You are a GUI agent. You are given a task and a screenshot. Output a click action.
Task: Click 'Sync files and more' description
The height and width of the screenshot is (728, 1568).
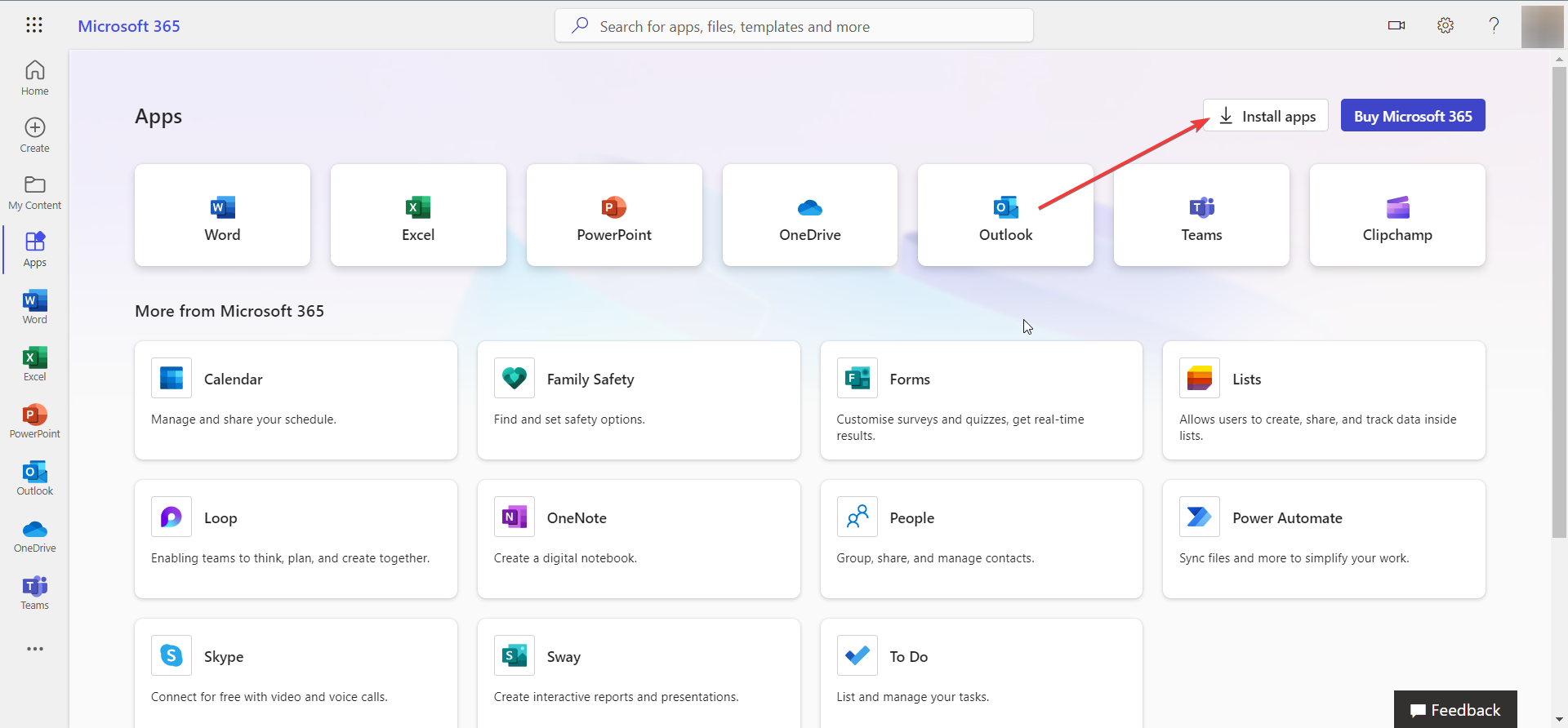pos(1294,558)
